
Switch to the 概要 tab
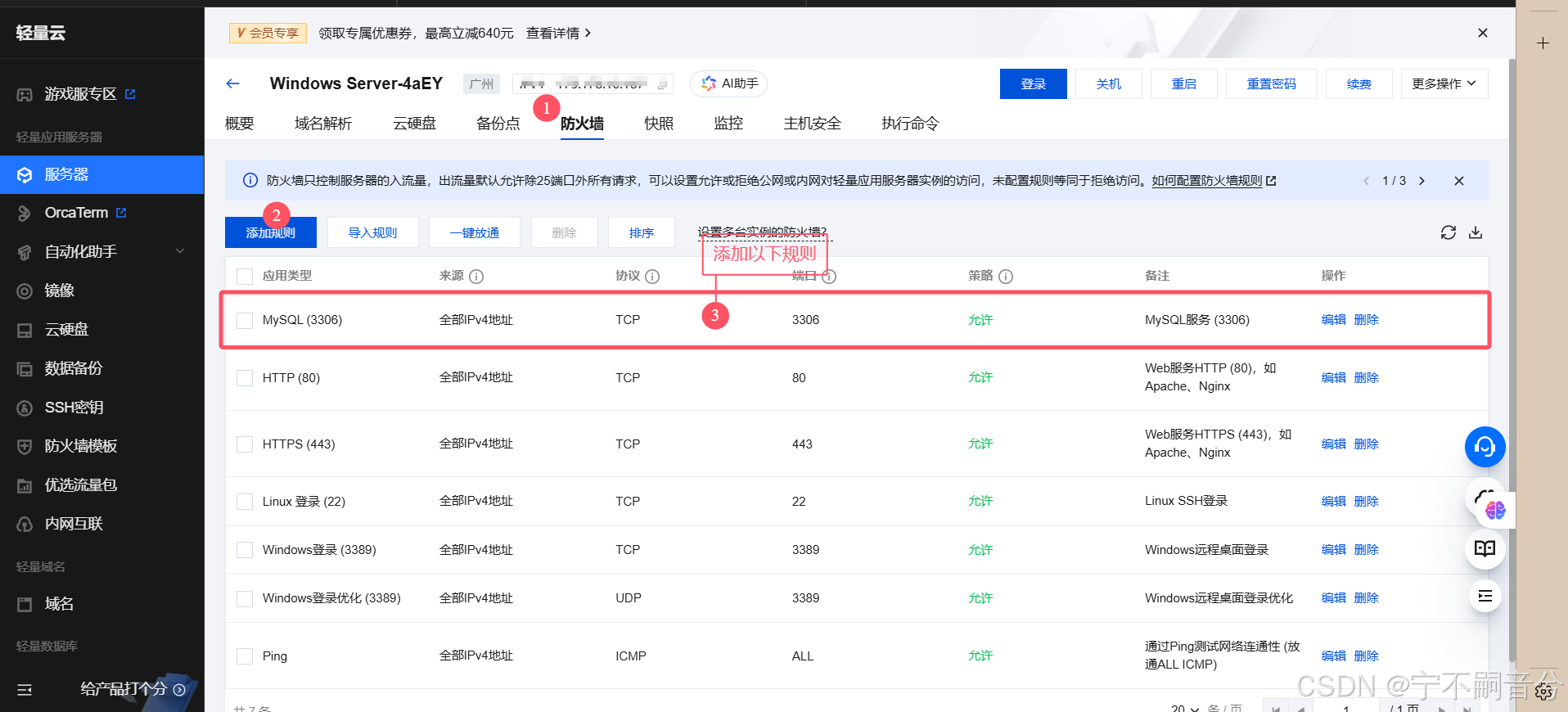240,124
